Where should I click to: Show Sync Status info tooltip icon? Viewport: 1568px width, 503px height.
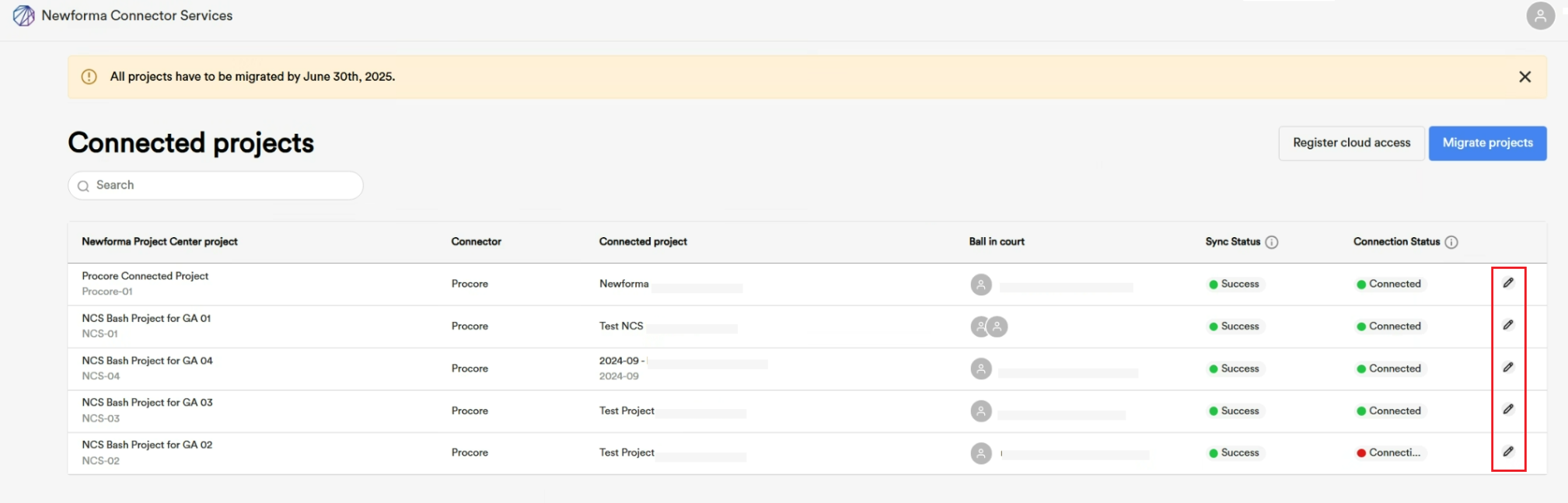click(x=1272, y=242)
